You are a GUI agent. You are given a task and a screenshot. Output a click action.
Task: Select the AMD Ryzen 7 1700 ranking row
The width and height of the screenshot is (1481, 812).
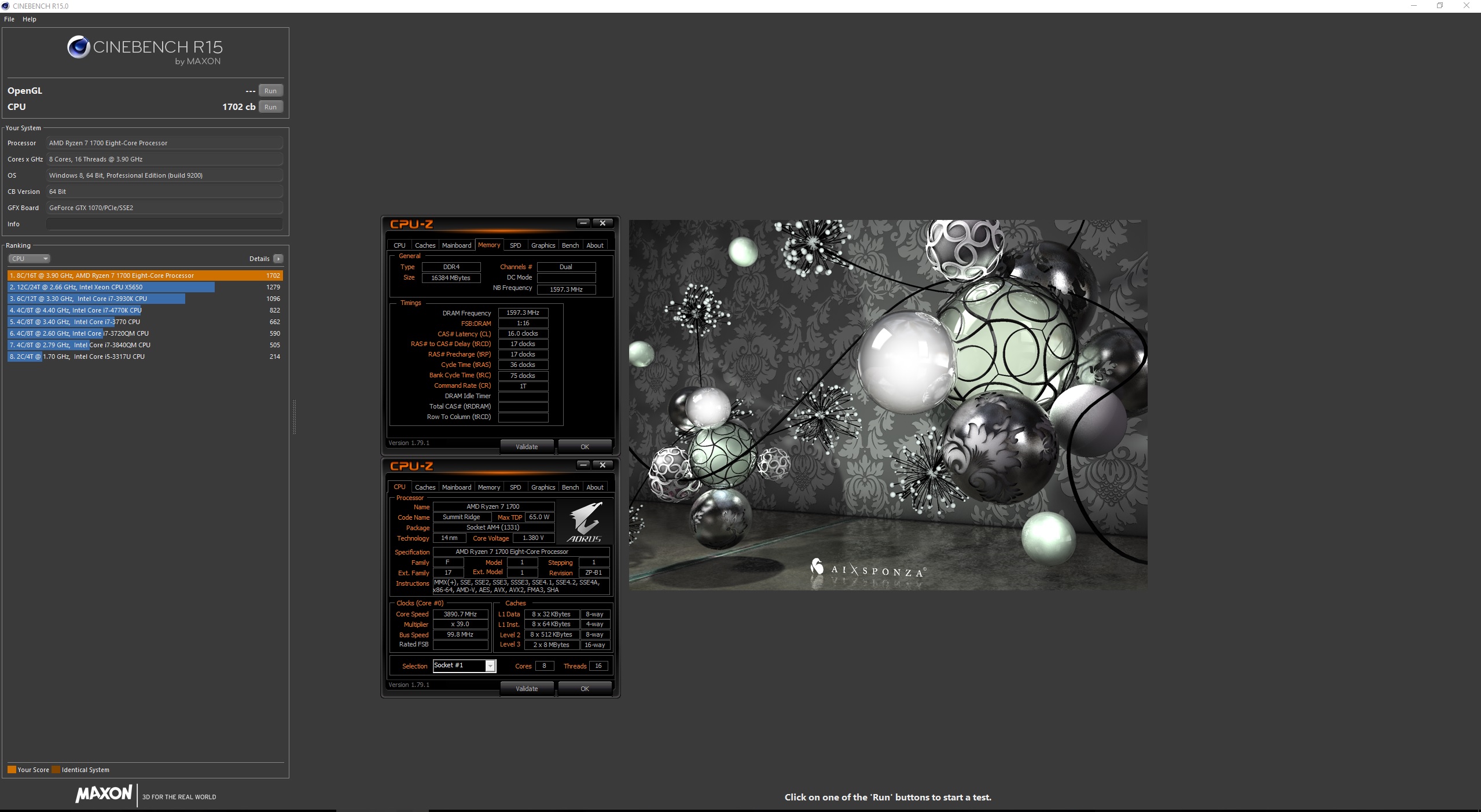coord(145,275)
